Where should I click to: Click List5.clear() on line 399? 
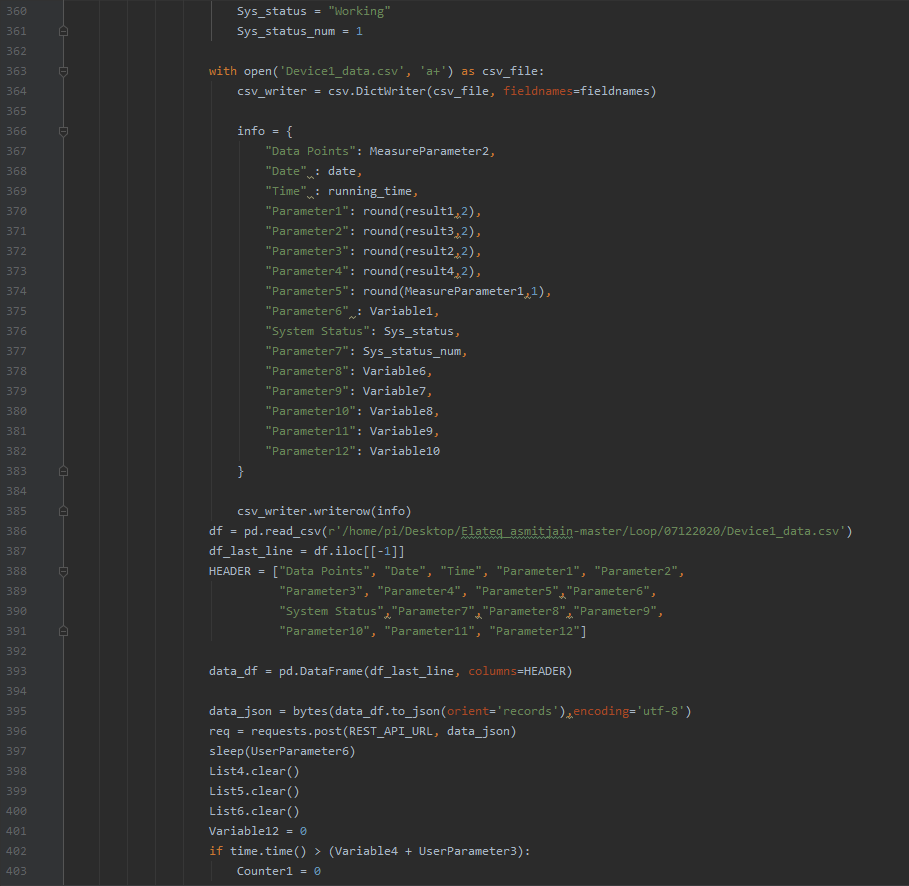tap(254, 791)
